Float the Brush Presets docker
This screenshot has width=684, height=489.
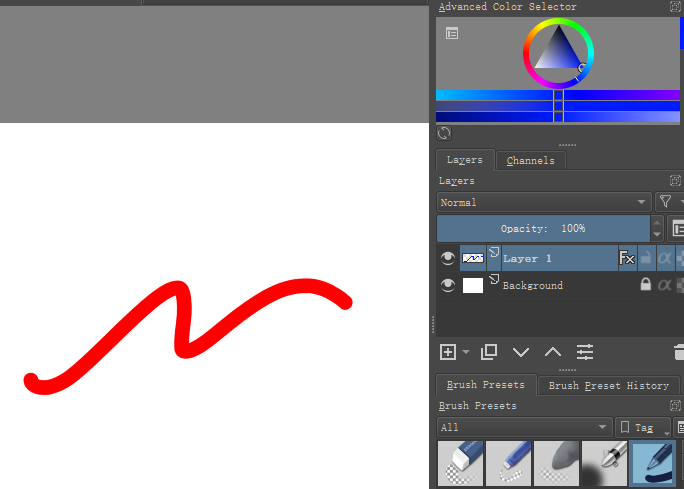coord(675,406)
